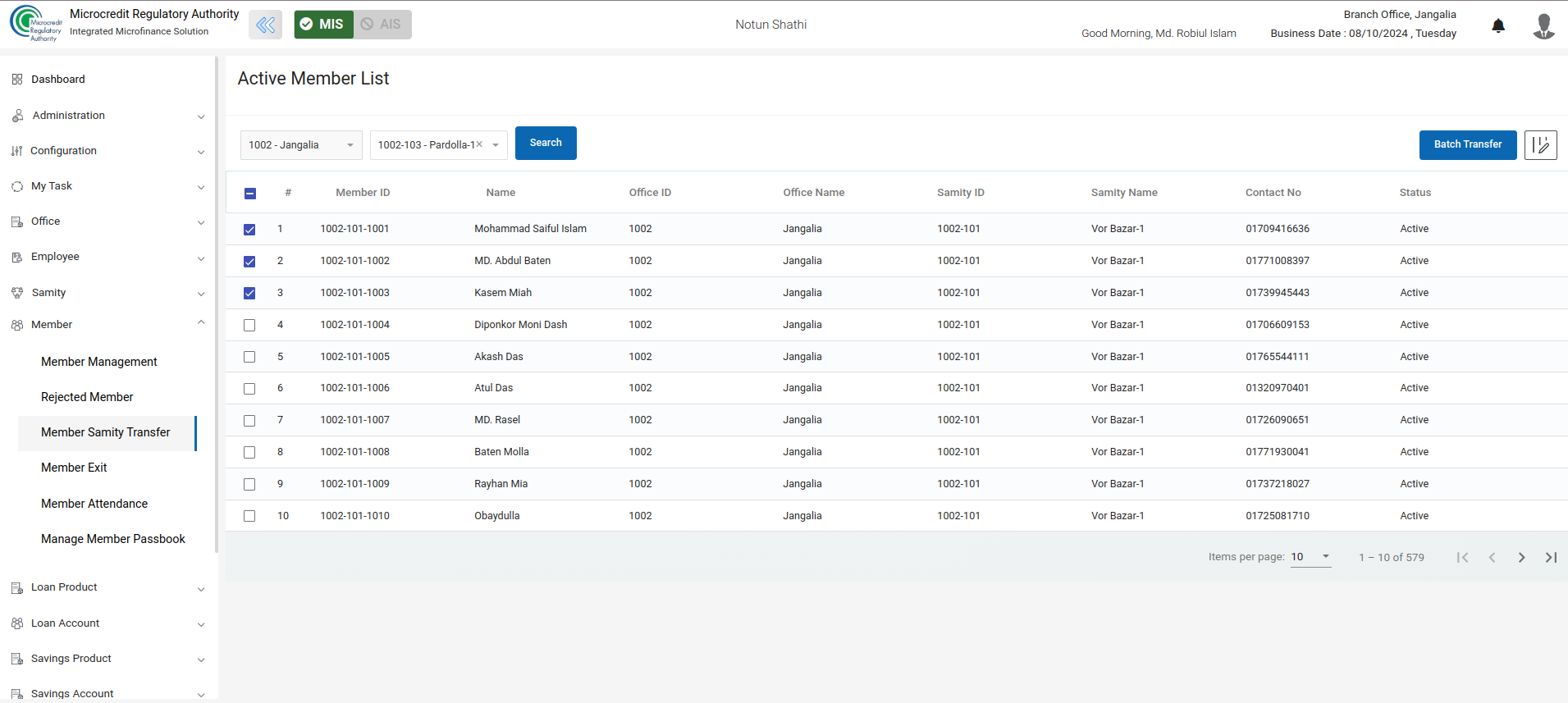Screen dimensions: 1568x703
Task: Click contact number 01709416636
Action: pos(1278,229)
